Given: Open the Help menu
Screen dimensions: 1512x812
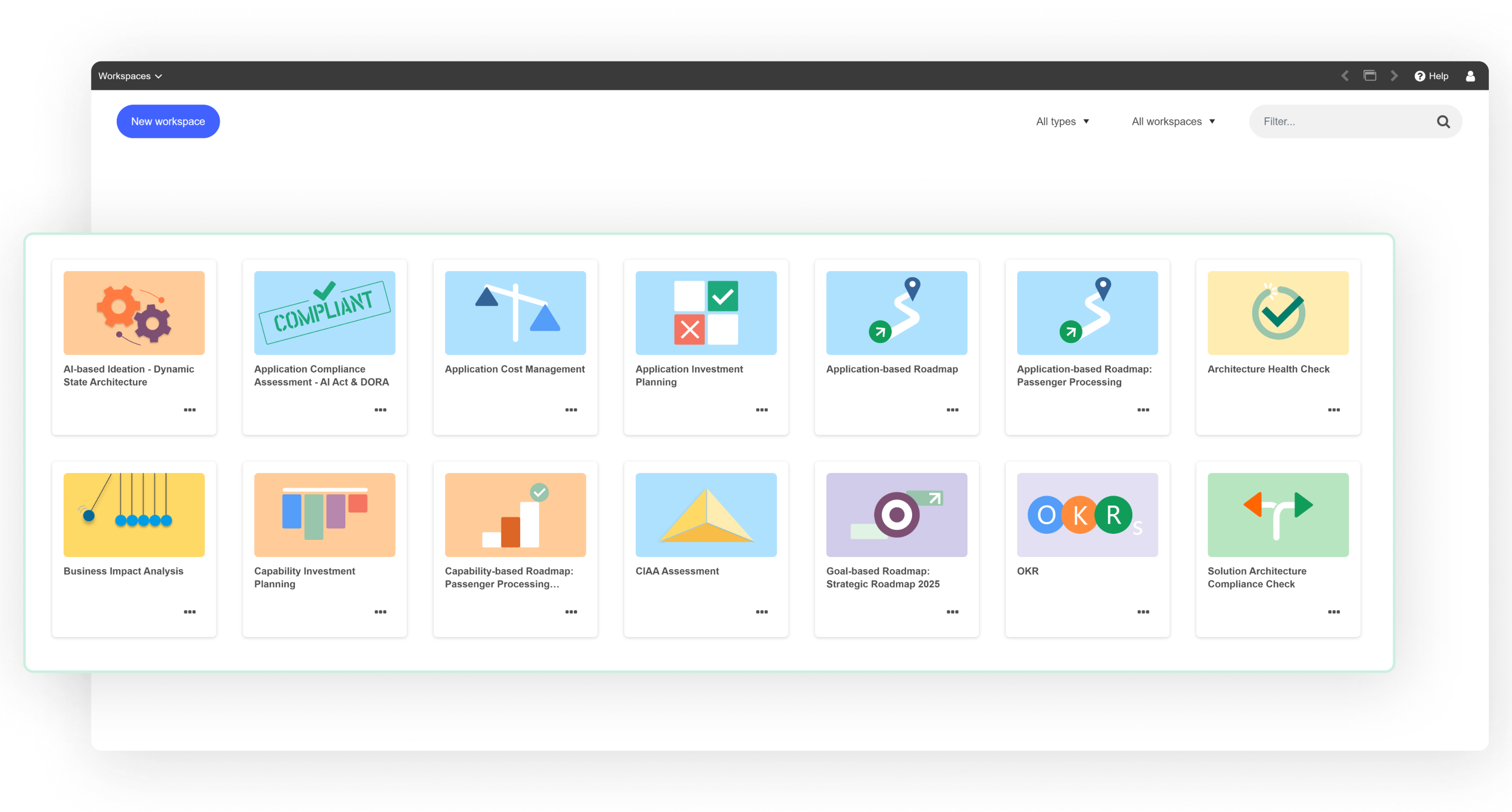Looking at the screenshot, I should click(1431, 76).
